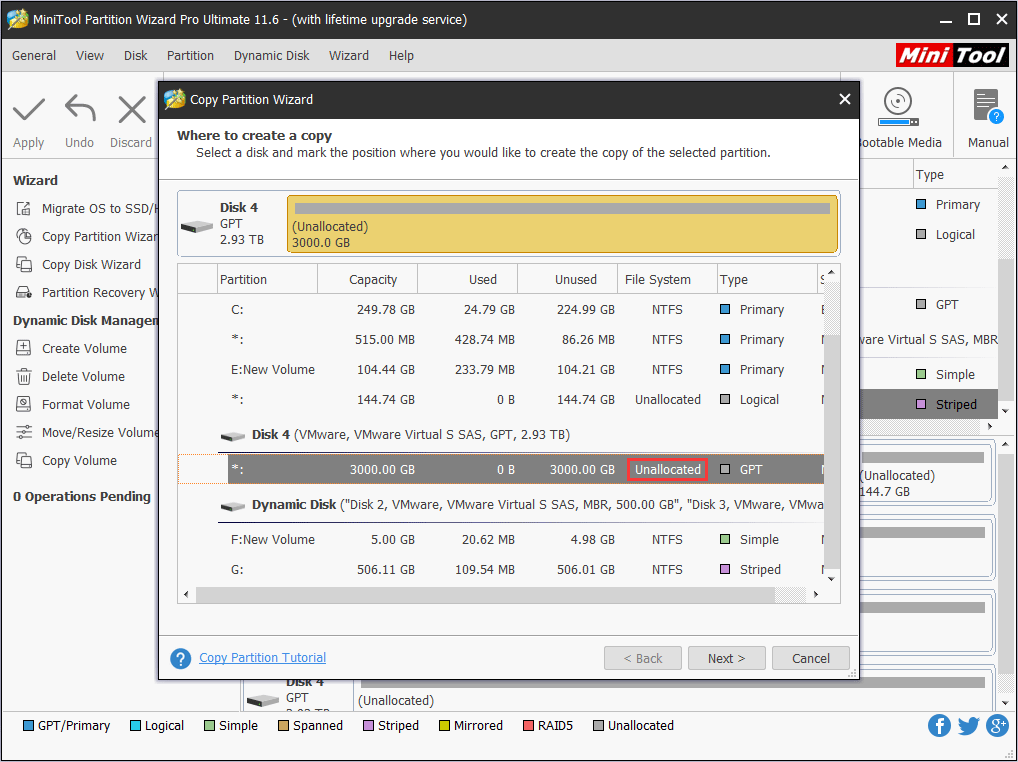Image resolution: width=1018 pixels, height=762 pixels.
Task: Select the 3000.00 GB unallocated GPT row
Action: click(501, 469)
